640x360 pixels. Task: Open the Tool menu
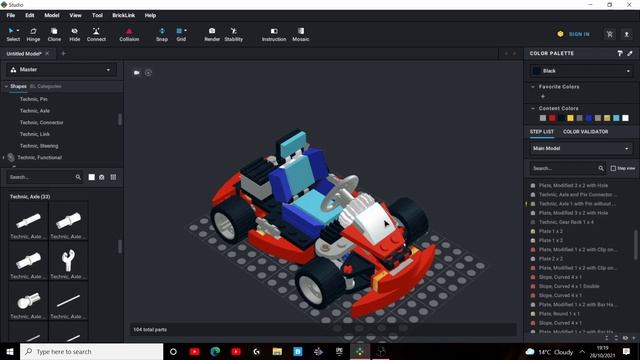[97, 15]
